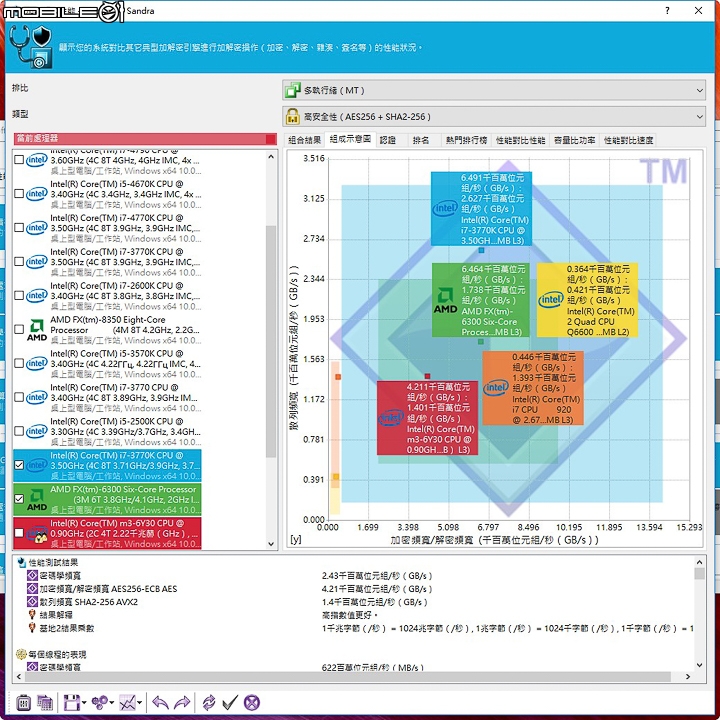Click the icon beside 結果解釋 row
Viewport: 720px width, 720px height.
(32, 614)
